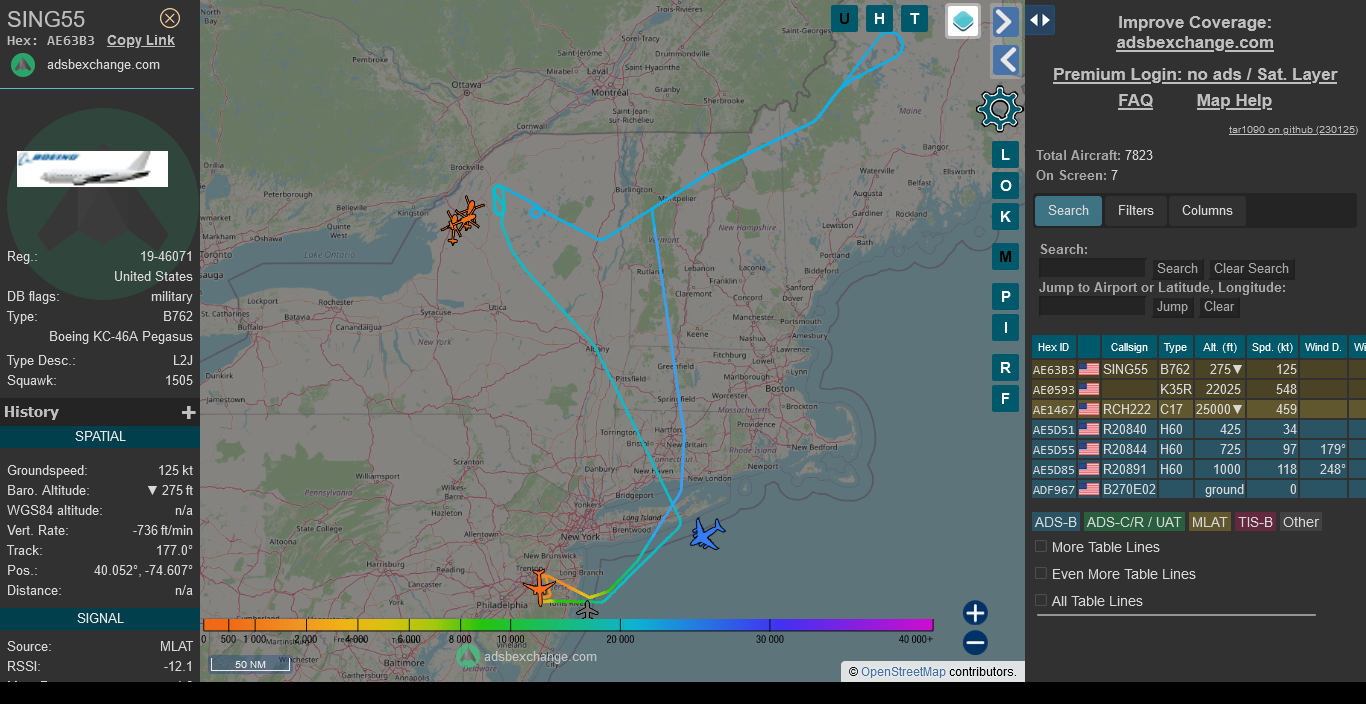Viewport: 1366px width, 704px height.
Task: Click the ADS-B legend swatch
Action: click(x=1056, y=522)
